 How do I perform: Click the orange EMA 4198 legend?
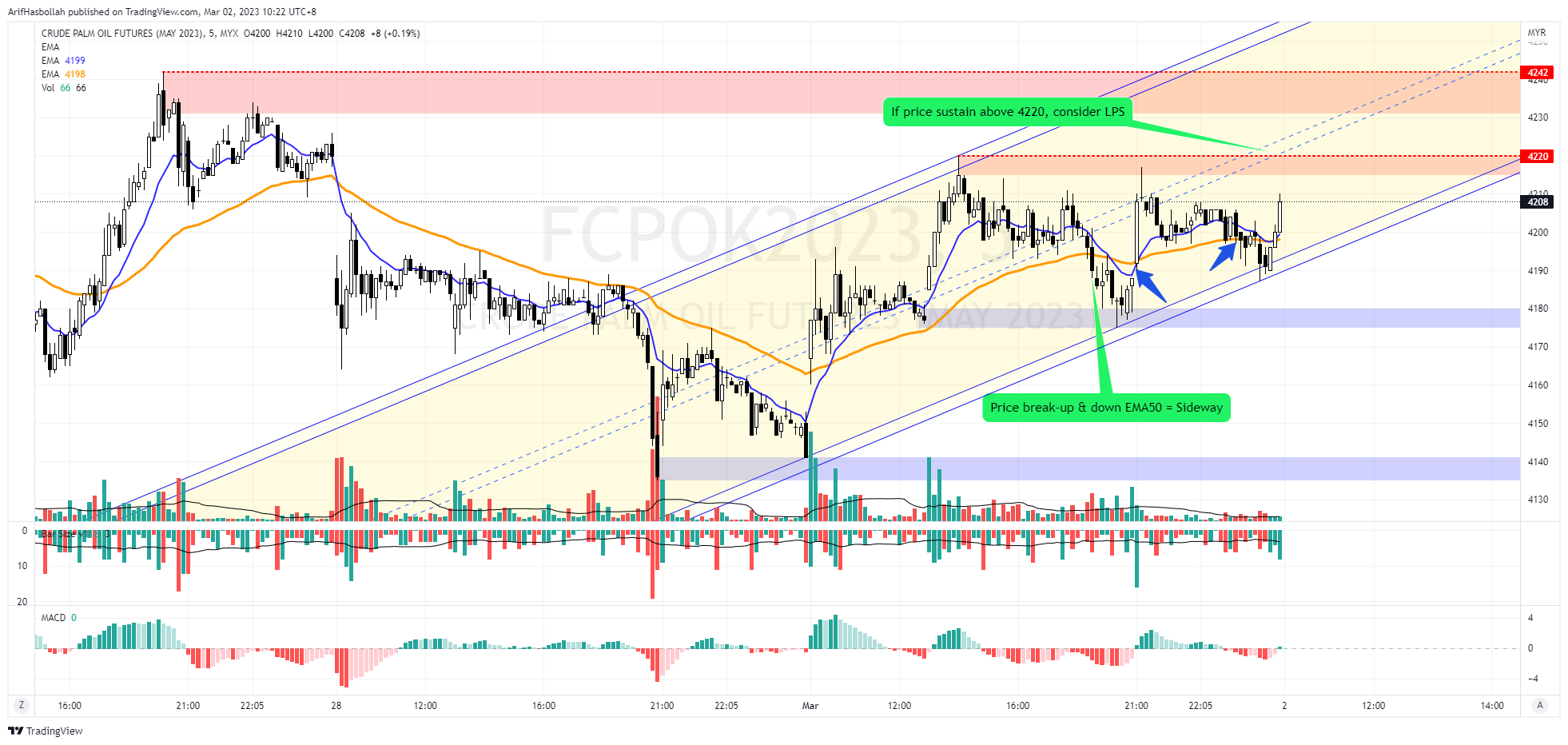(x=63, y=74)
